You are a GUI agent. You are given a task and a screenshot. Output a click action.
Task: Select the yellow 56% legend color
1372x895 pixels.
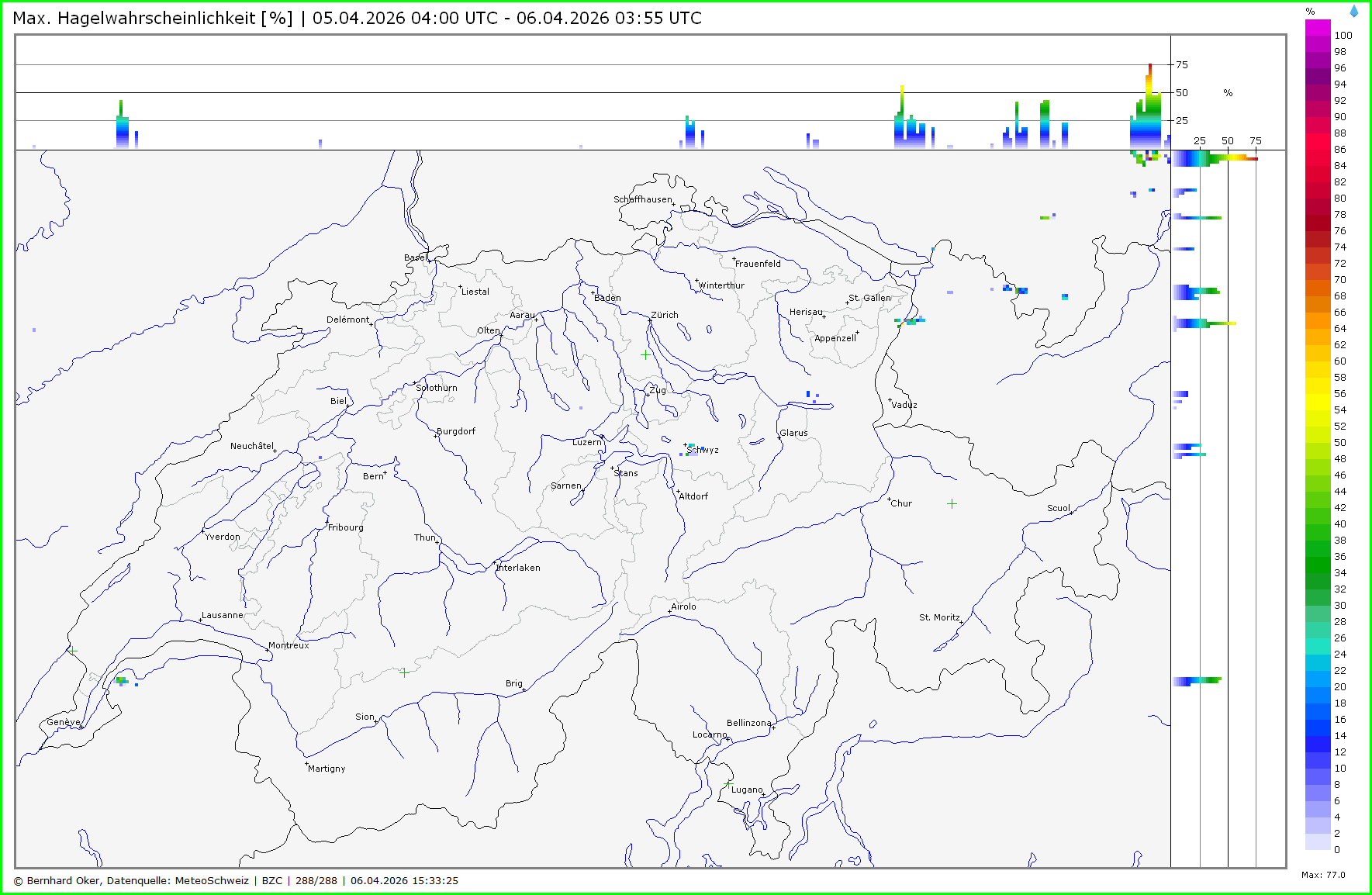[x=1318, y=394]
